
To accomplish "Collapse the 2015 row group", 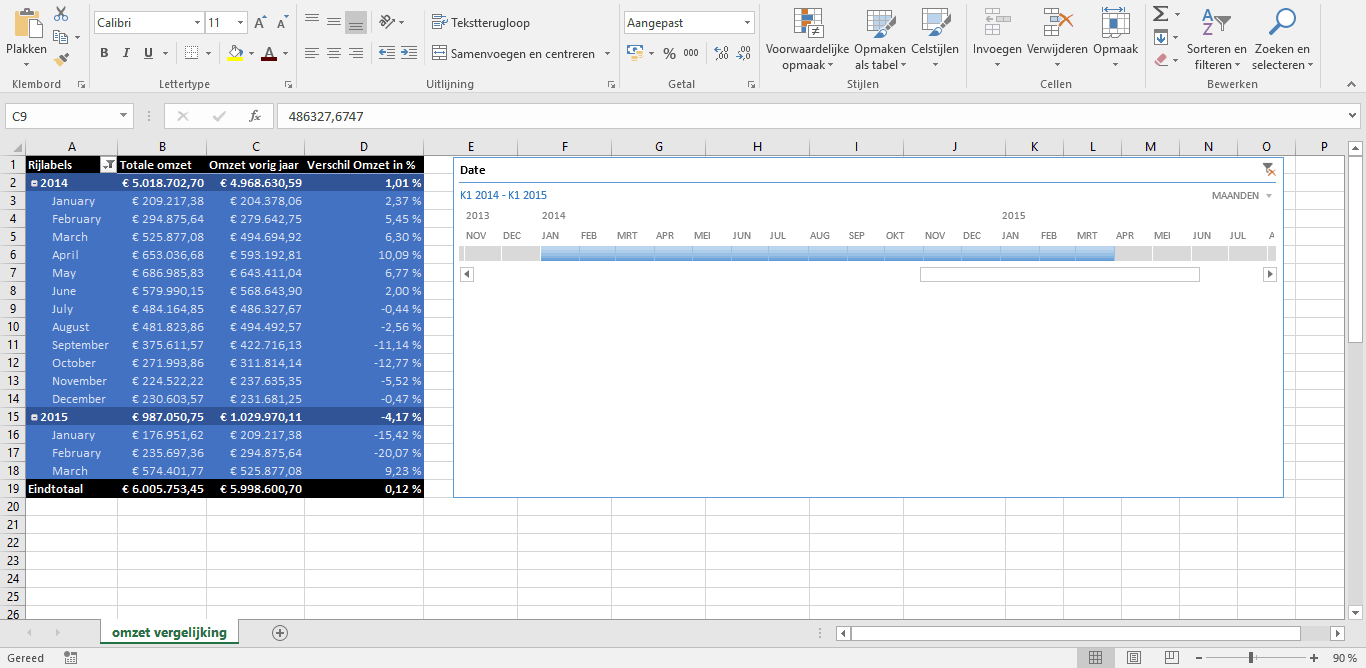I will (34, 417).
